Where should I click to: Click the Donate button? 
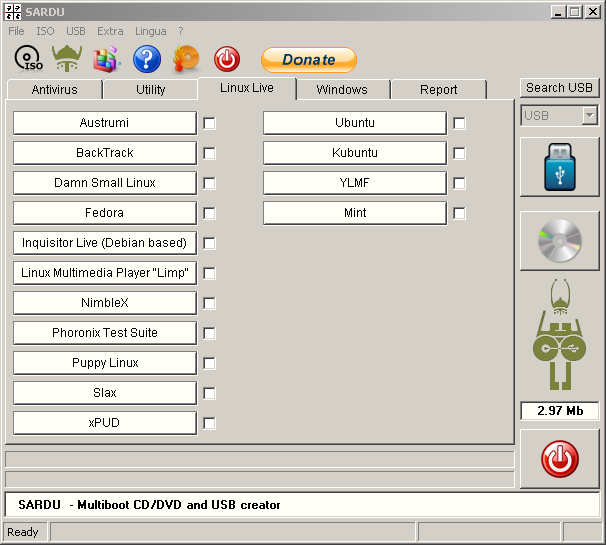coord(309,60)
